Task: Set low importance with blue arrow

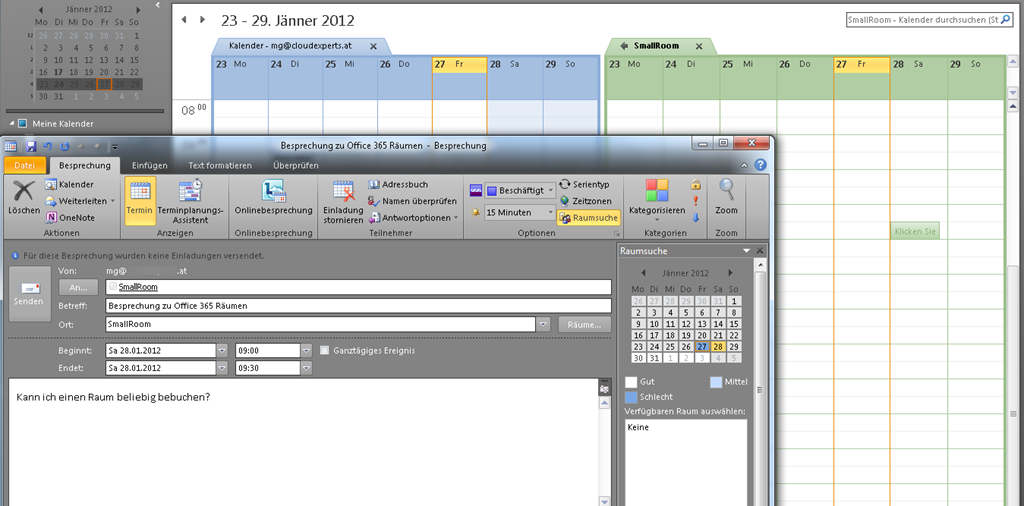Action: point(696,217)
